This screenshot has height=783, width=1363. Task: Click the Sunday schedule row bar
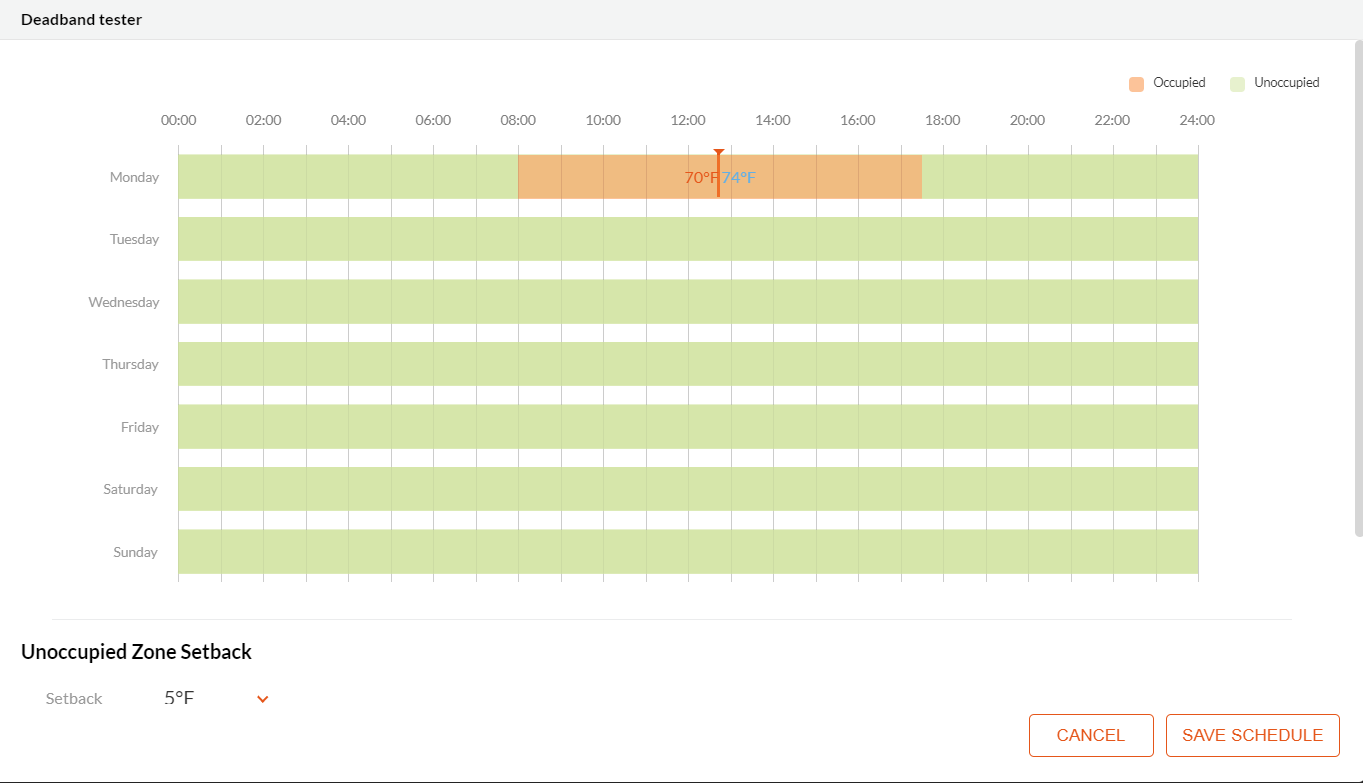(x=688, y=552)
